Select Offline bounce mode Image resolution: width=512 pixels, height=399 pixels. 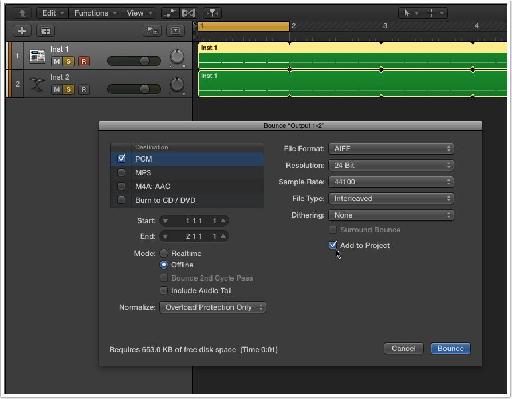(164, 265)
